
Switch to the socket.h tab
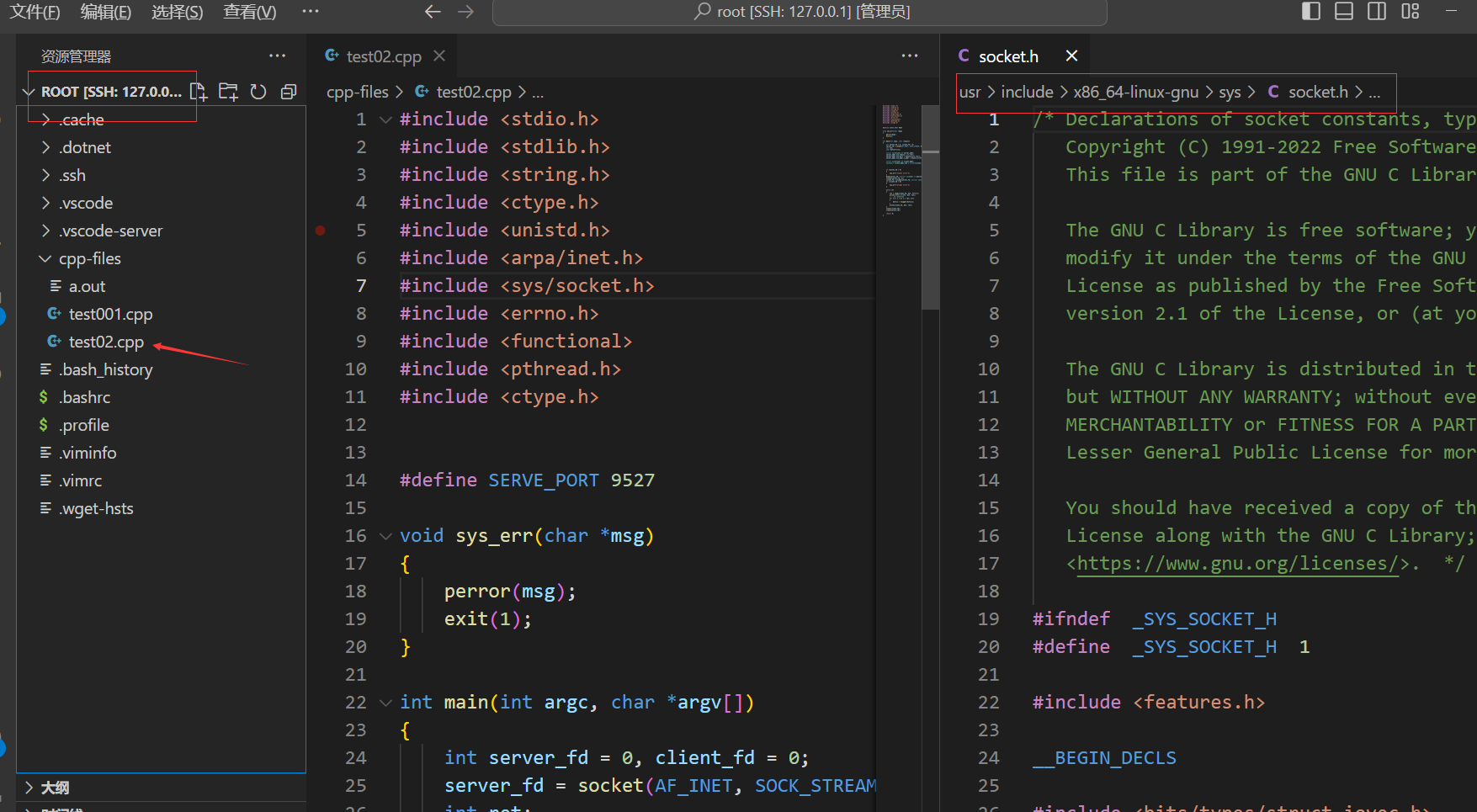(x=1008, y=56)
